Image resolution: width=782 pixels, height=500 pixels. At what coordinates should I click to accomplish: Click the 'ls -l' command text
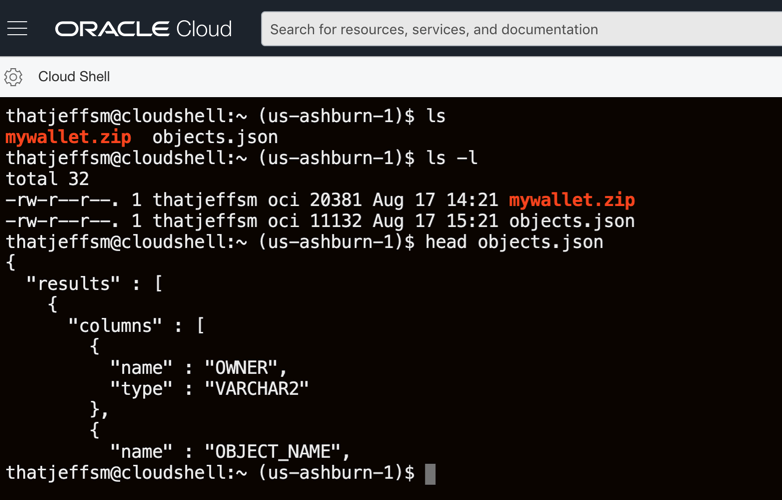click(x=451, y=158)
